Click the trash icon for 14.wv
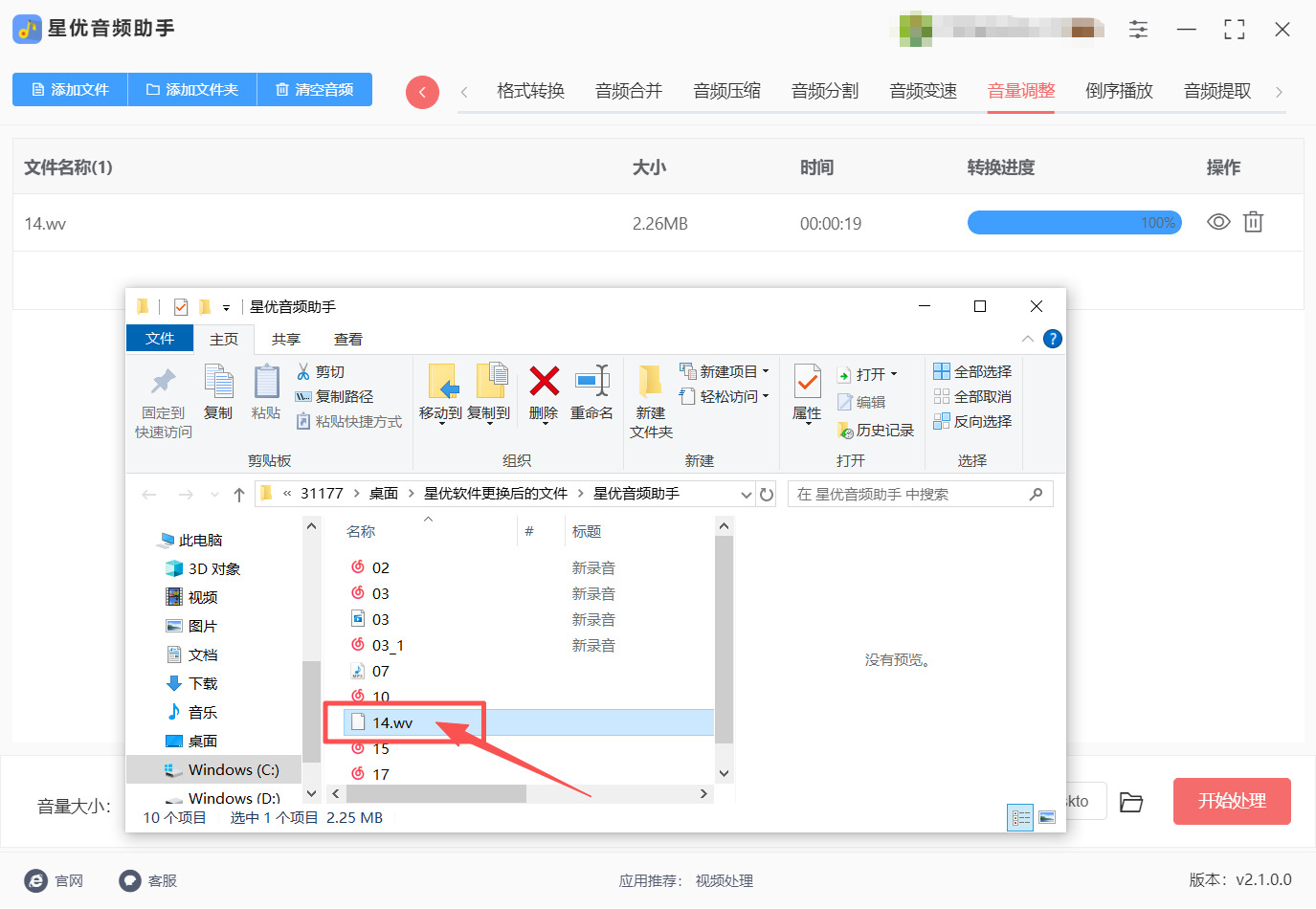 tap(1253, 223)
